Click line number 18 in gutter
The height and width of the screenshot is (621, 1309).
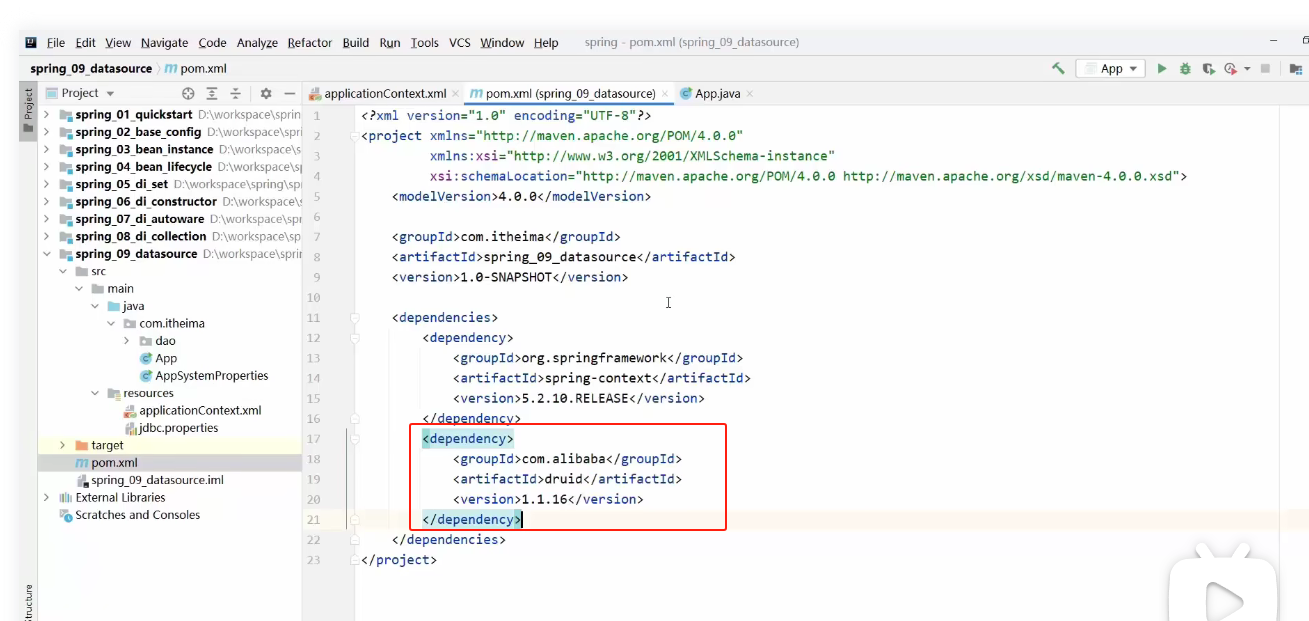[x=315, y=459]
